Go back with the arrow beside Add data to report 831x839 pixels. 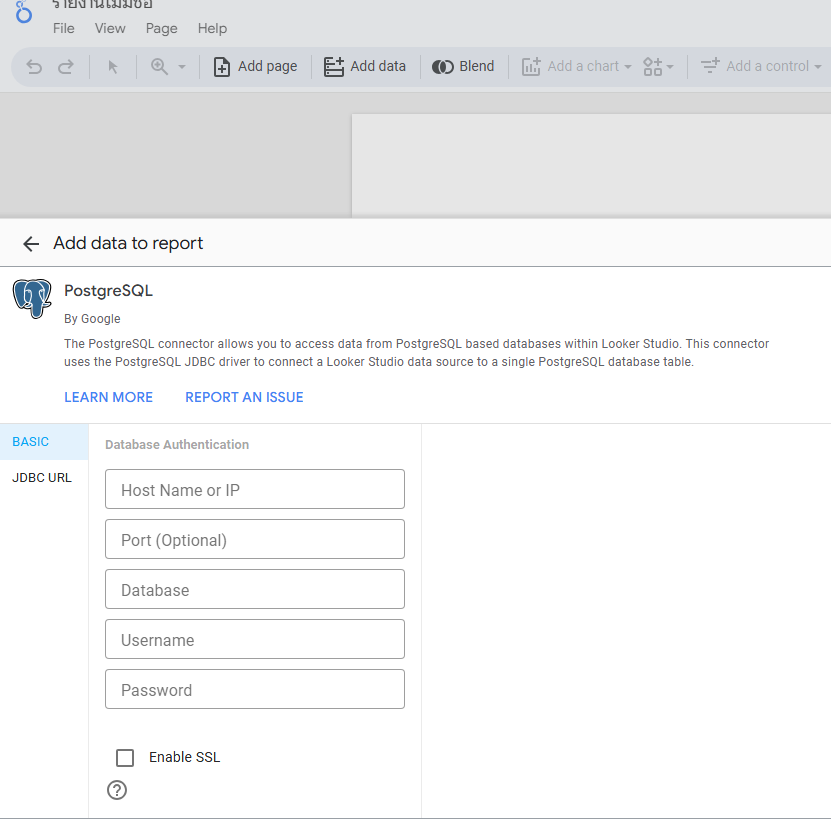[31, 244]
